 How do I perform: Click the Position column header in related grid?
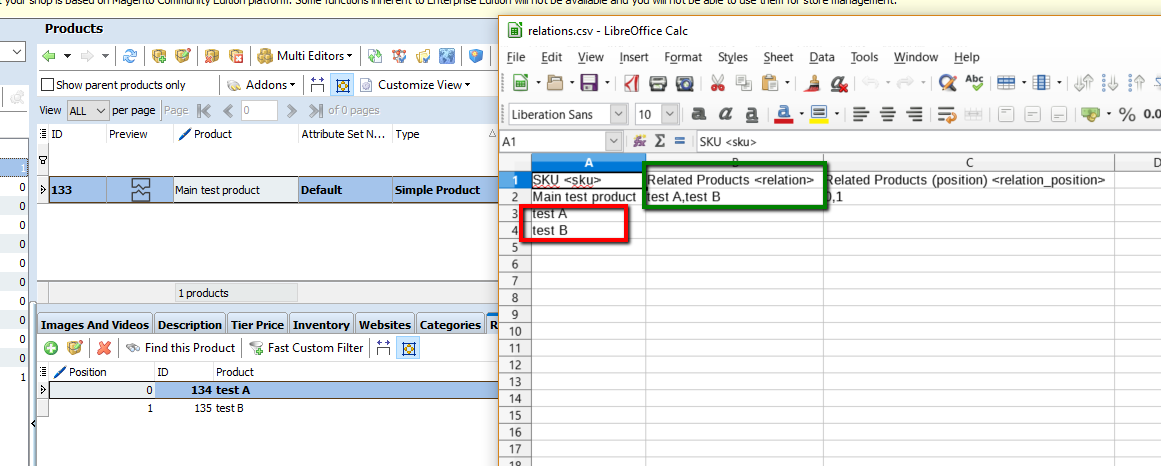tap(103, 372)
